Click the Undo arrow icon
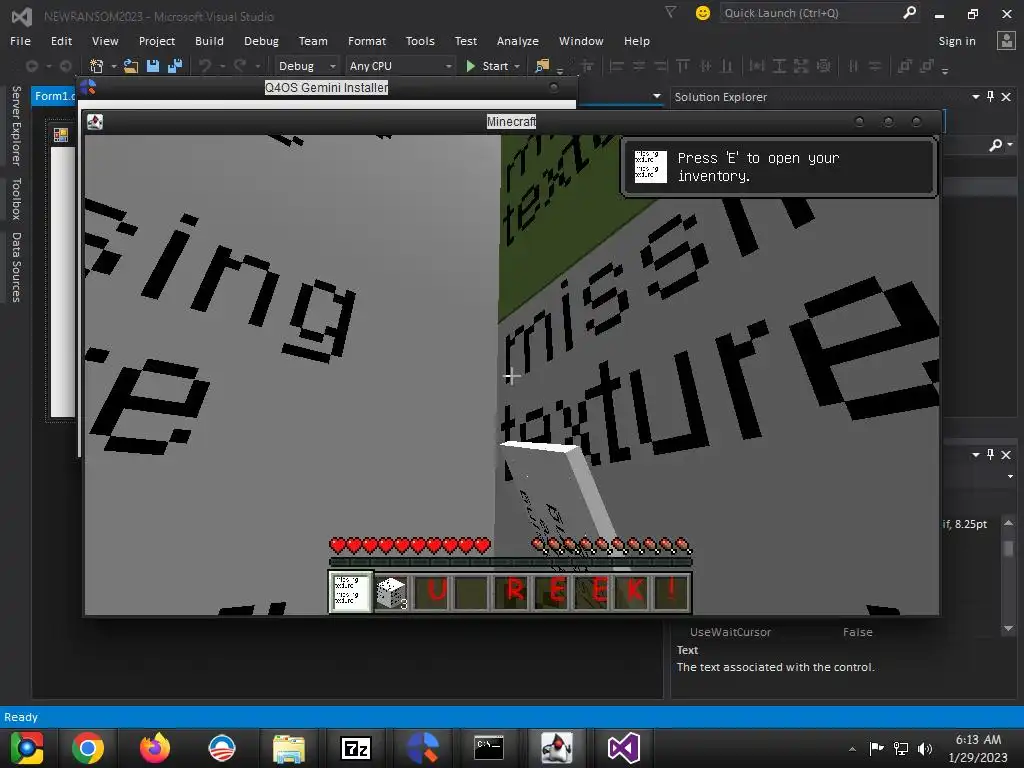1024x768 pixels. (x=205, y=66)
